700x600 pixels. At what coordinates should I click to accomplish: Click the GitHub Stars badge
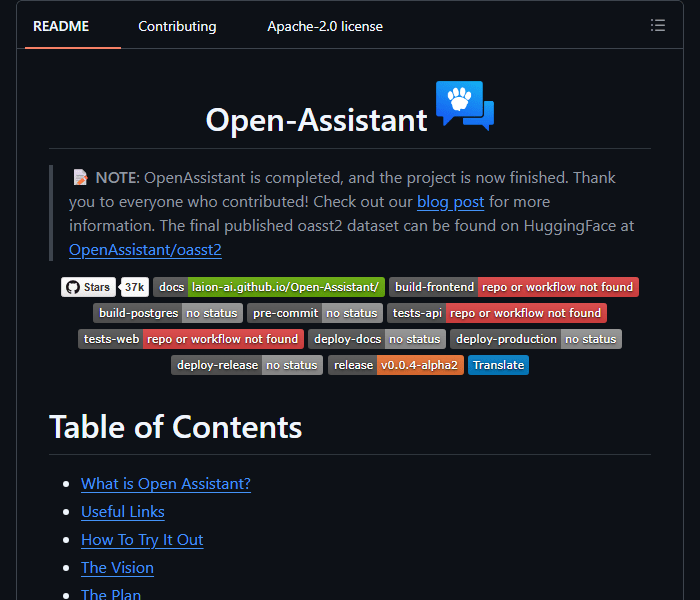tap(88, 287)
